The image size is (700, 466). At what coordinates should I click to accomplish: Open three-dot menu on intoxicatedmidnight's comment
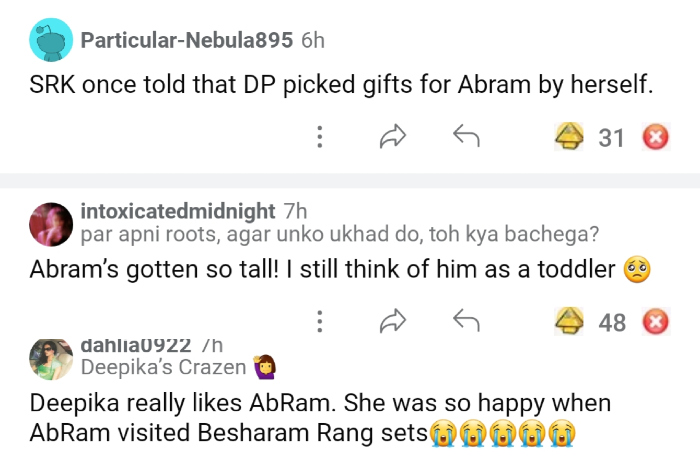tap(319, 321)
